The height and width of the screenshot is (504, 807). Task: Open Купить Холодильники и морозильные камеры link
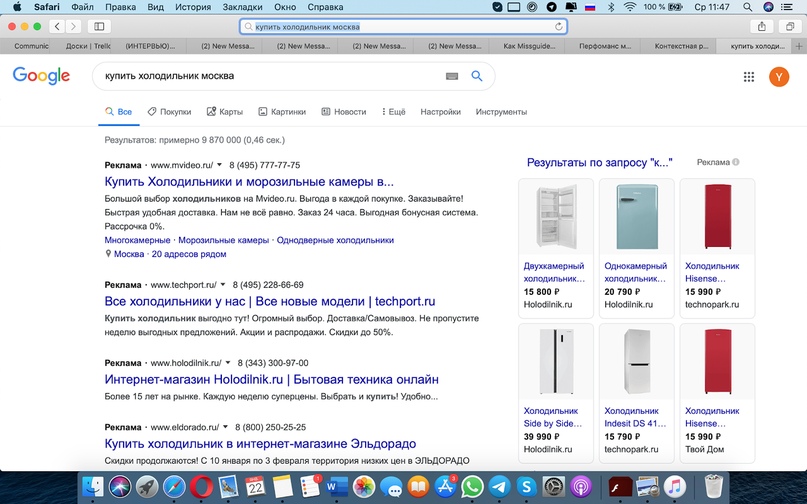pos(249,182)
